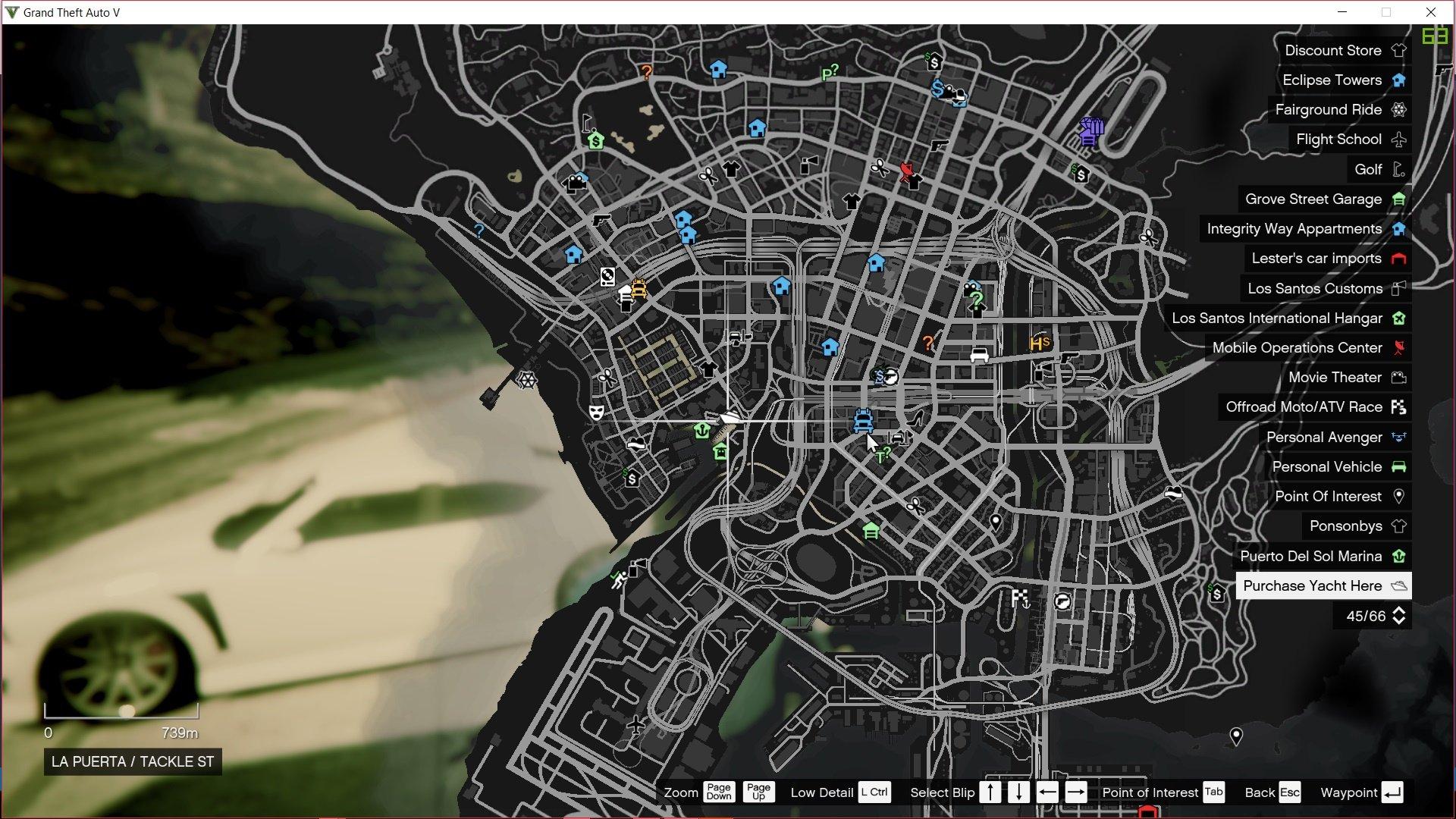Image resolution: width=1456 pixels, height=819 pixels.
Task: Click the movie camera blip
Action: [x=576, y=182]
